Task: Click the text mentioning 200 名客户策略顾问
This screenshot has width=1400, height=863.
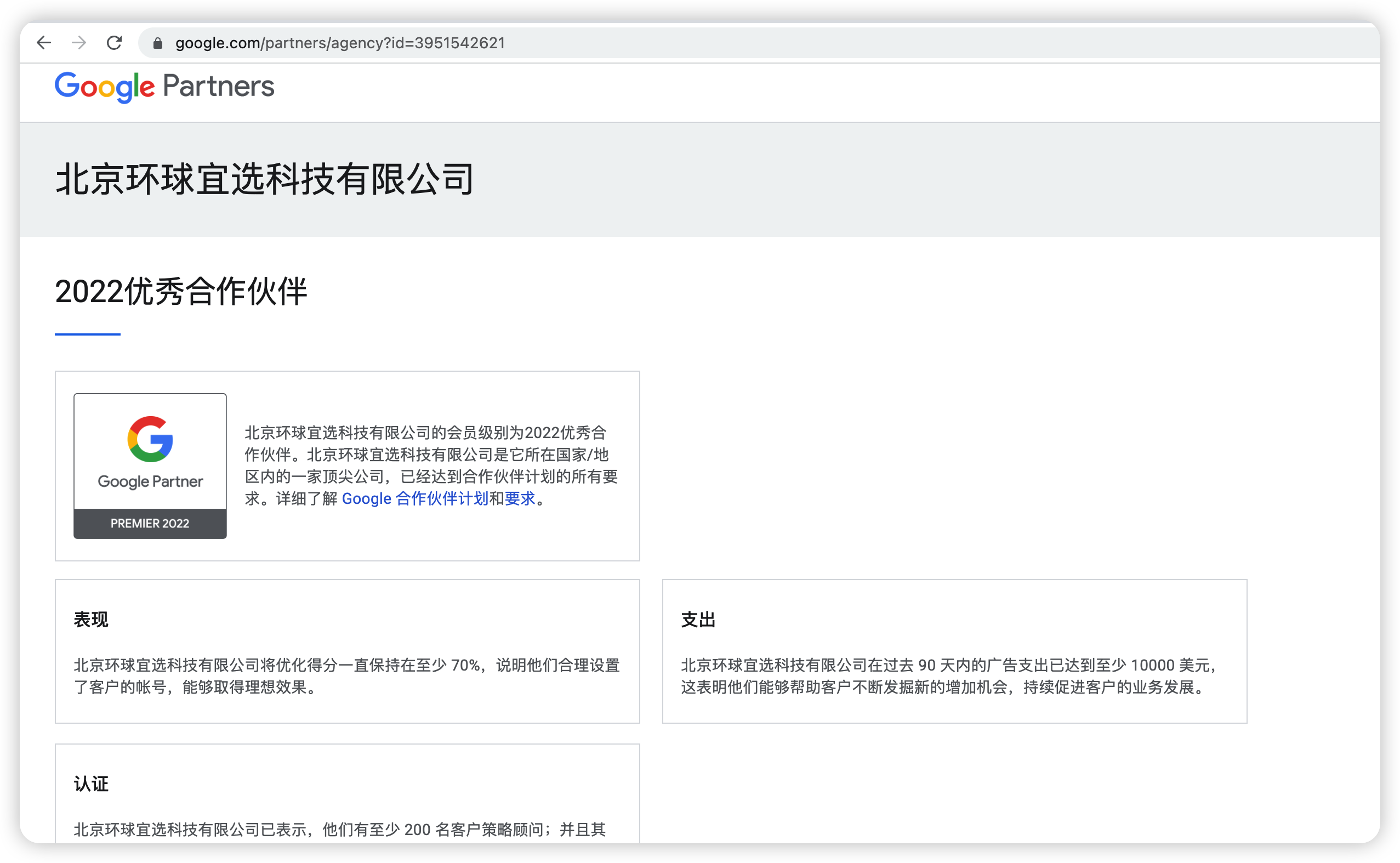Action: 339,830
